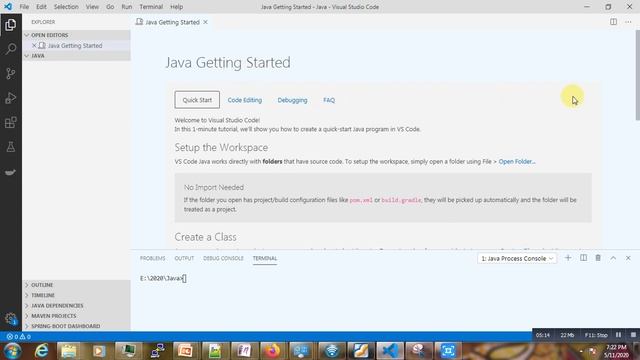This screenshot has height=360, width=640.
Task: Open the Explorer view in activity bar
Action: pos(11,25)
